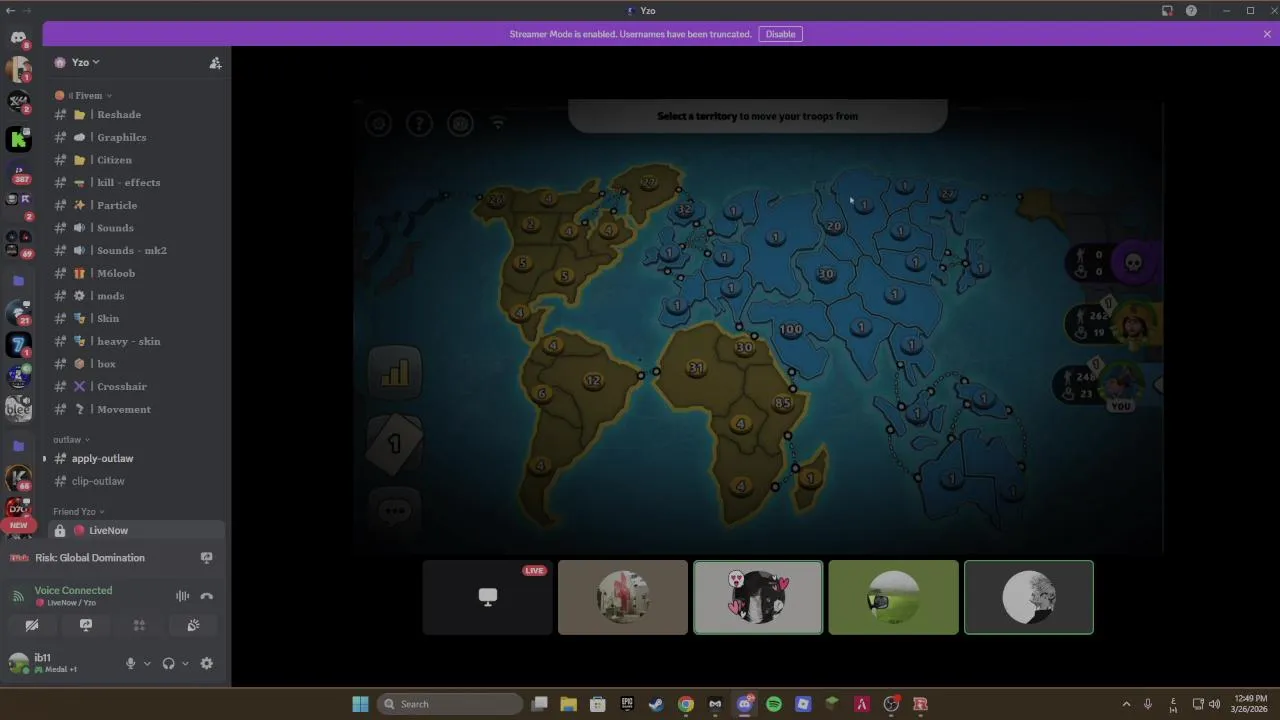Open Discord direct messages home icon
Screen dimensions: 1280x720
[18, 38]
